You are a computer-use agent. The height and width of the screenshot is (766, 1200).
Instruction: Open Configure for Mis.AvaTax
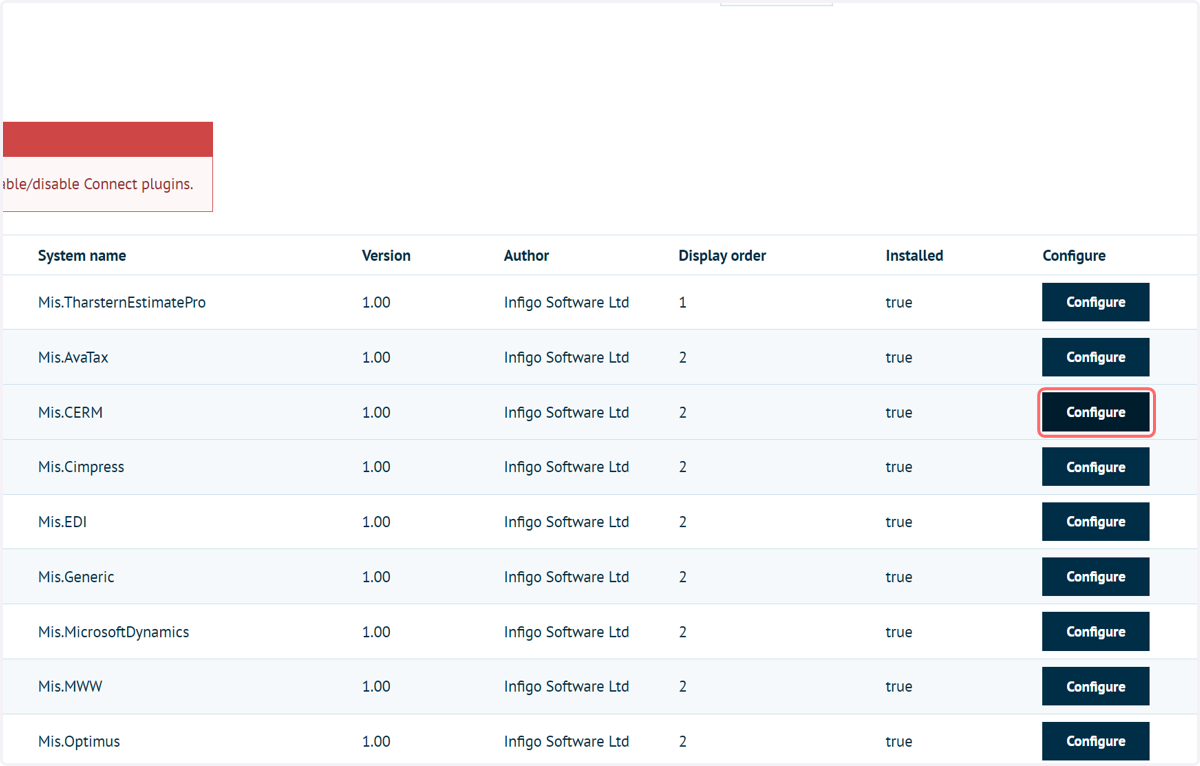1095,357
